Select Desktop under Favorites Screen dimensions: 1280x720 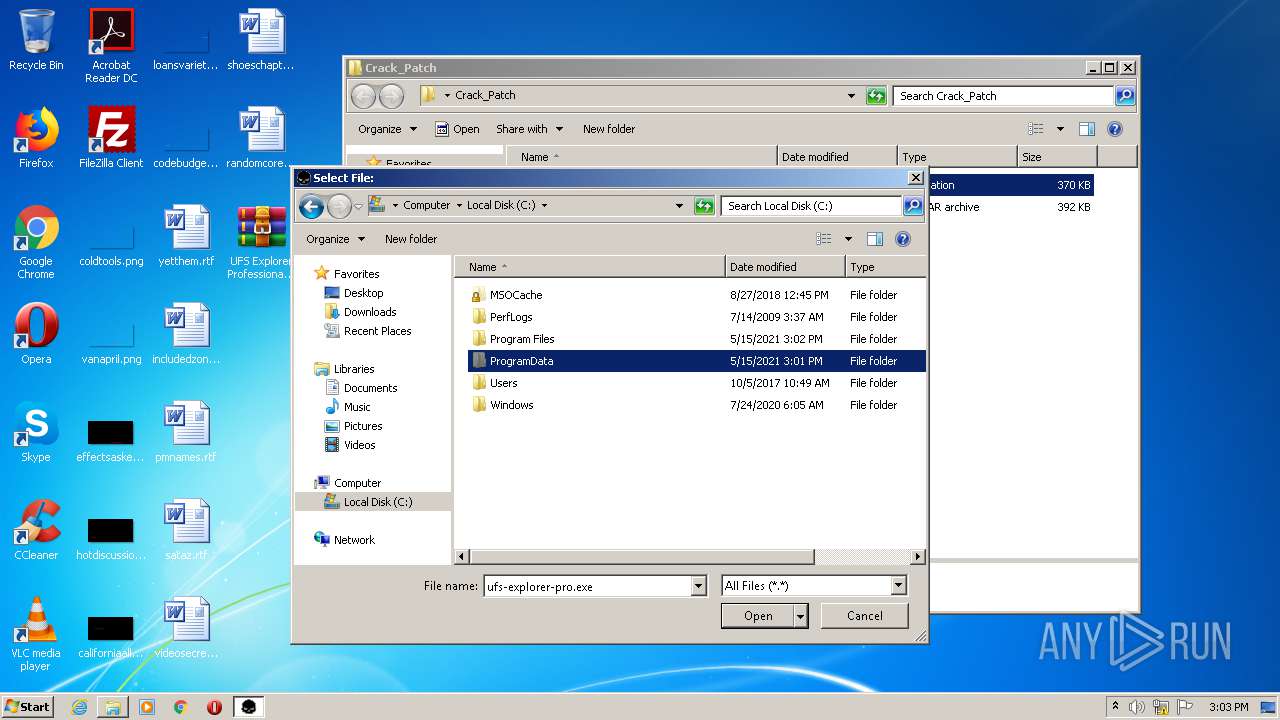[363, 293]
